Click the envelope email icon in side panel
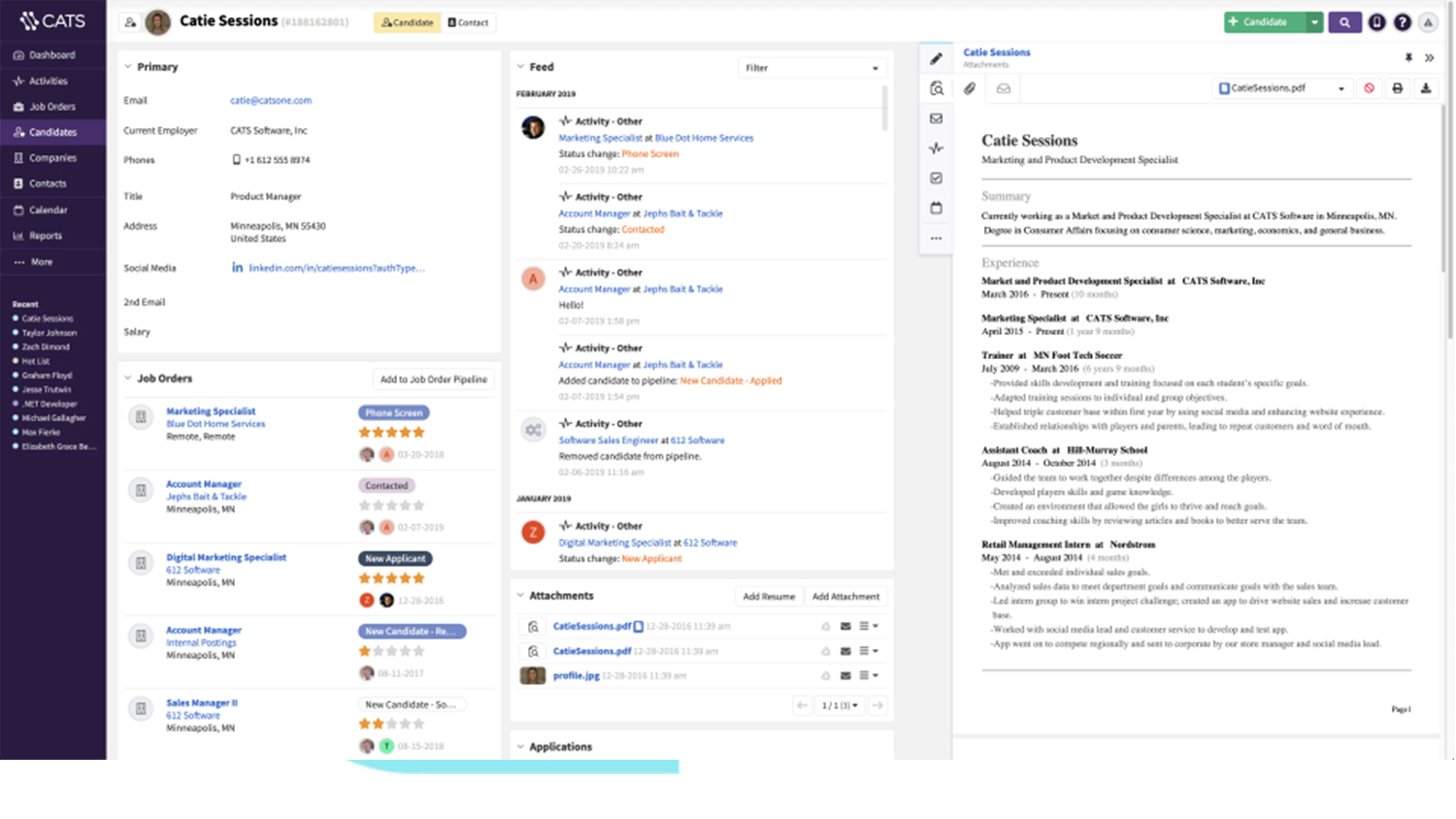 936,118
